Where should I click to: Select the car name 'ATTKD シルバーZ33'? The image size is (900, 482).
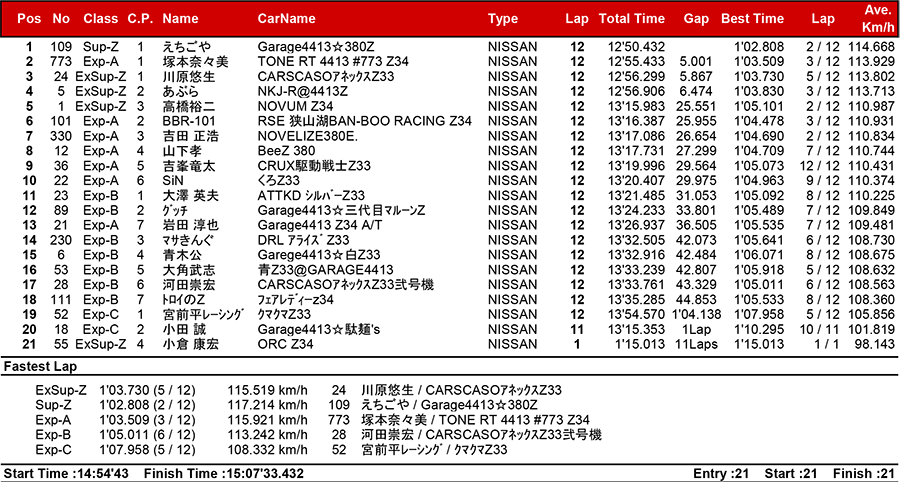click(311, 196)
